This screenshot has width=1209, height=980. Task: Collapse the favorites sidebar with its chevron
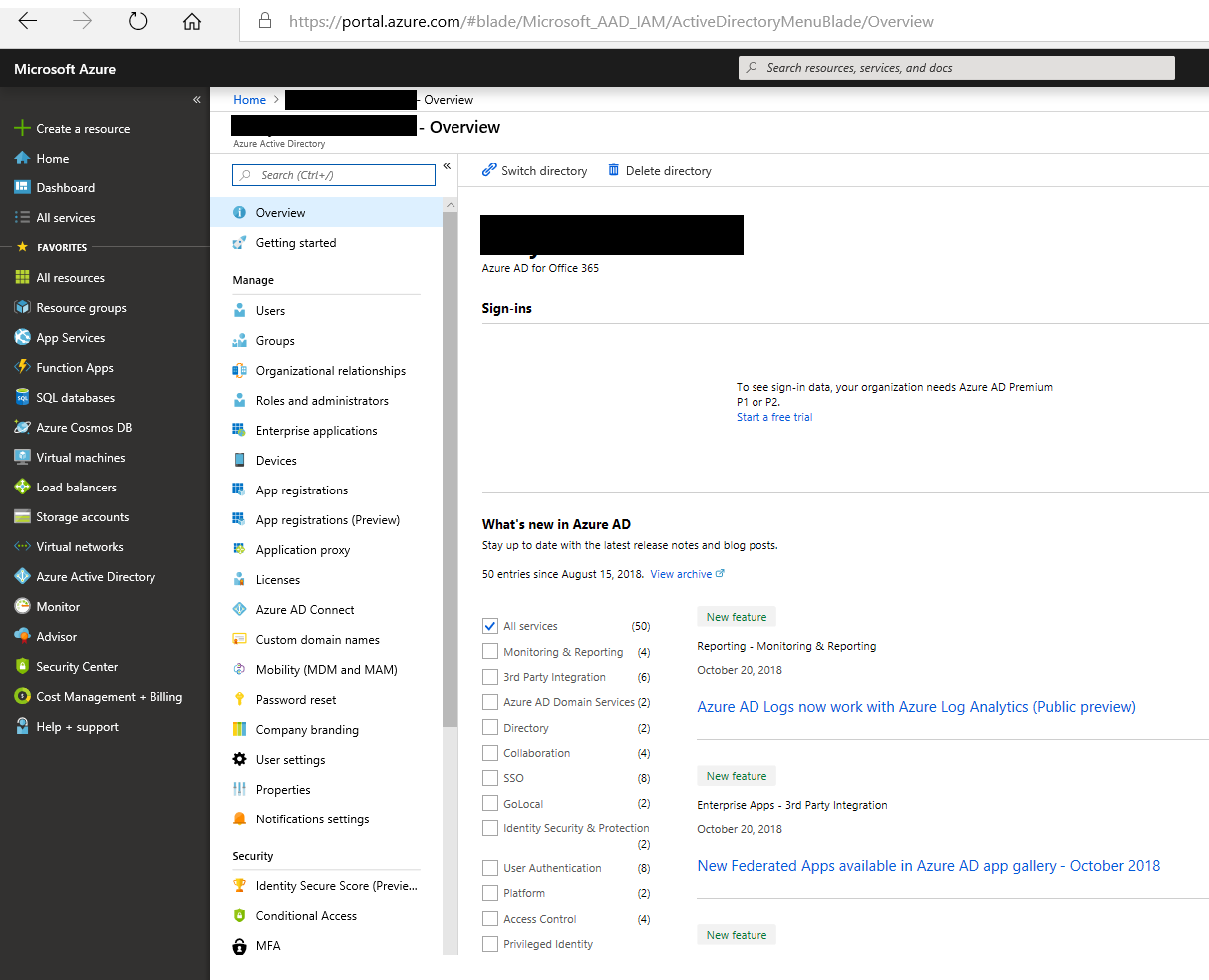[x=196, y=99]
